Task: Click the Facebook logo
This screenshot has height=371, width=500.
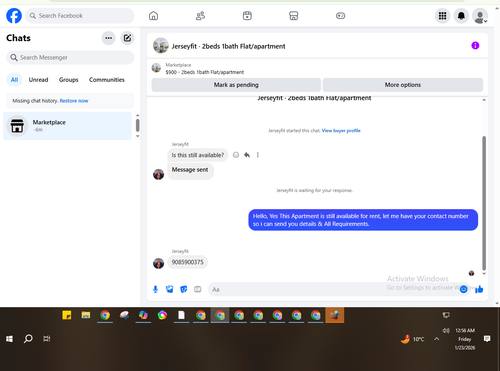Action: (x=14, y=16)
